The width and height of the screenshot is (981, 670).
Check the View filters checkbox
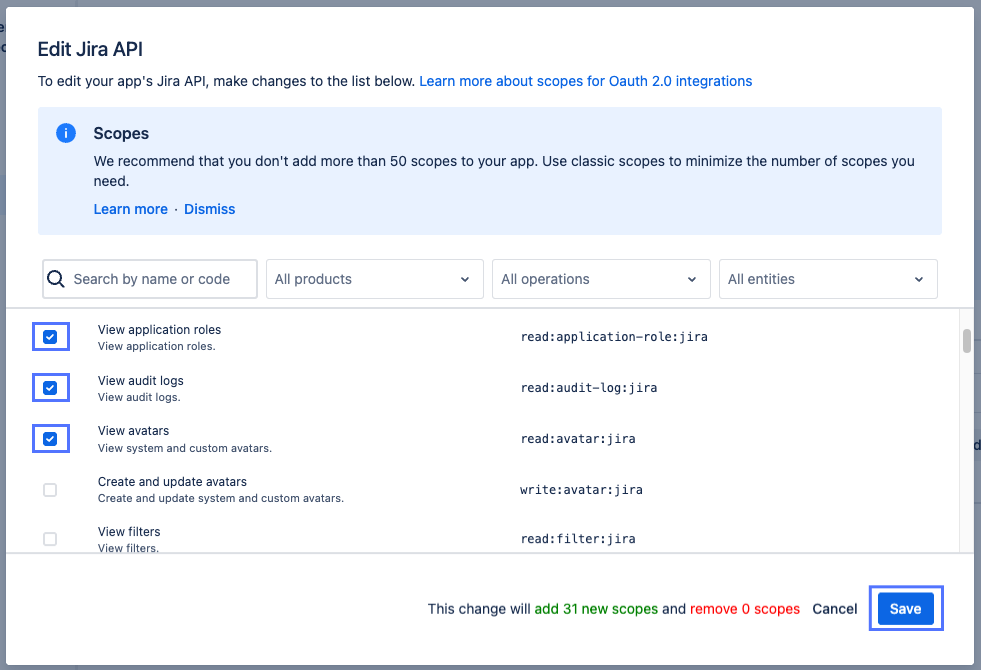[50, 539]
